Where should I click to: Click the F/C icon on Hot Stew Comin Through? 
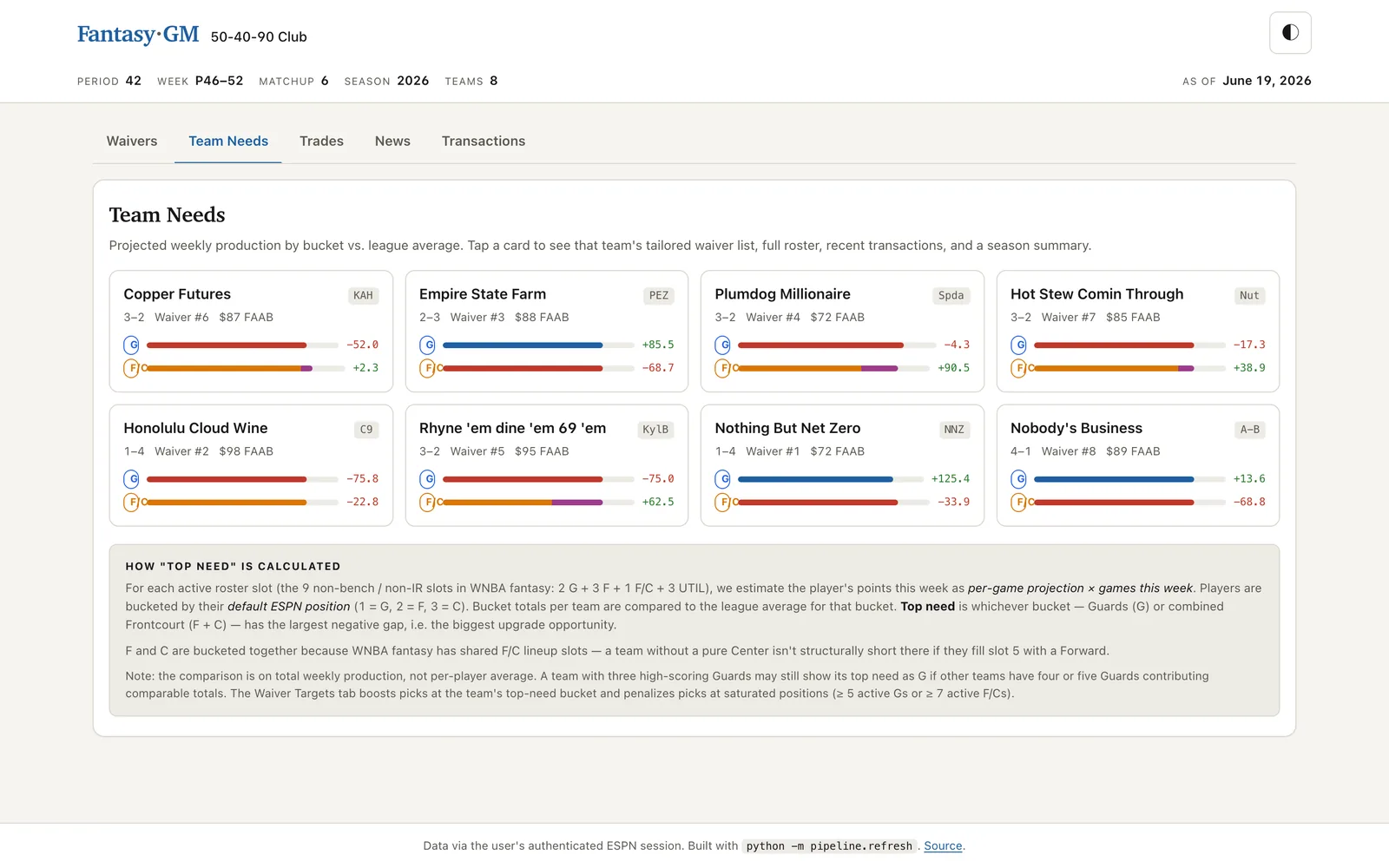1018,368
